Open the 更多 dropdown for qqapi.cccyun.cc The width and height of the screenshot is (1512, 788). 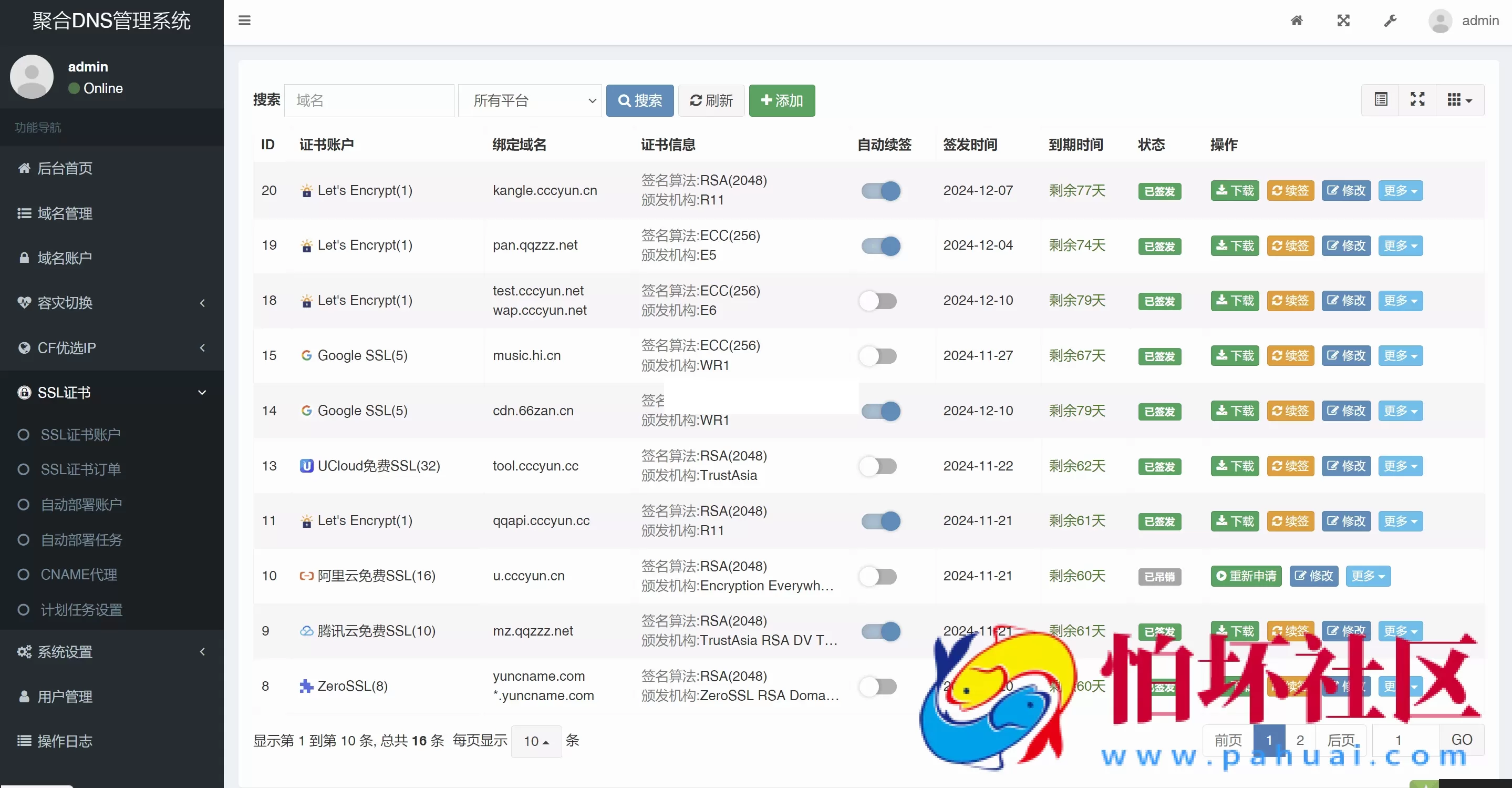pyautogui.click(x=1401, y=521)
